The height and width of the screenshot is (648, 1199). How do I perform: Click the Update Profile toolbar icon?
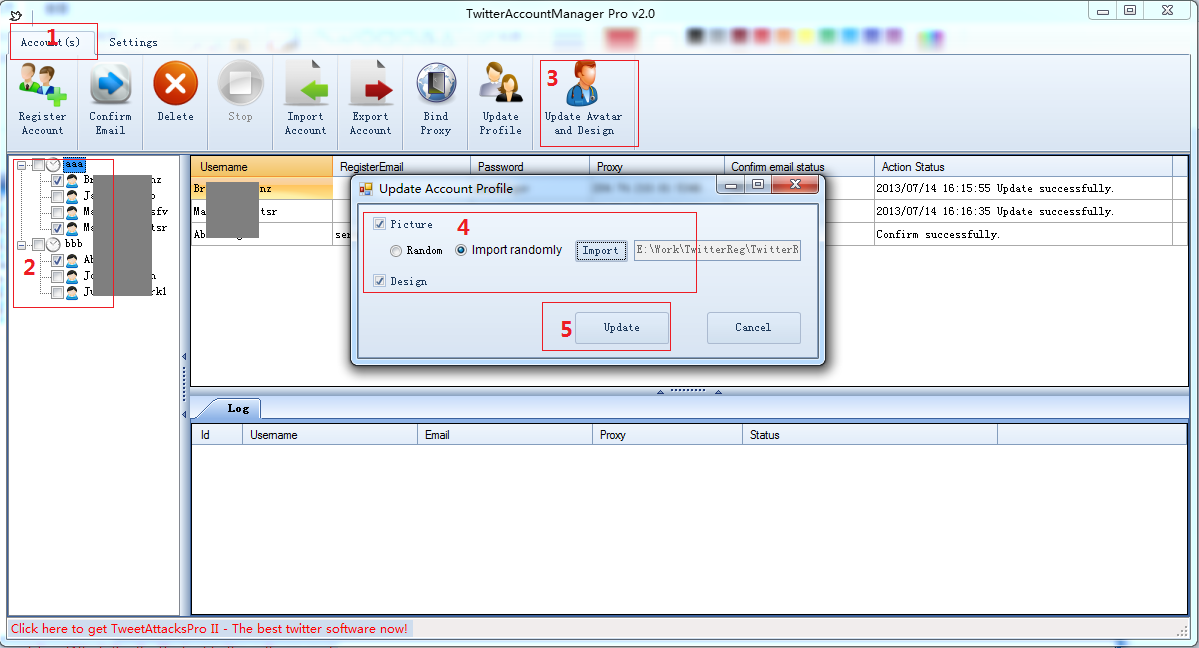click(501, 83)
